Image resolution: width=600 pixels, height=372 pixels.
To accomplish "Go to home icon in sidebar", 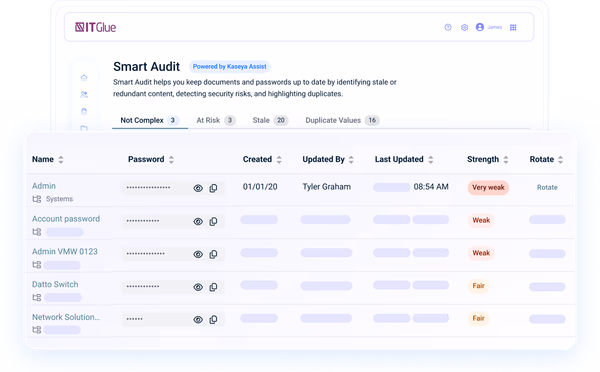I will pyautogui.click(x=84, y=78).
